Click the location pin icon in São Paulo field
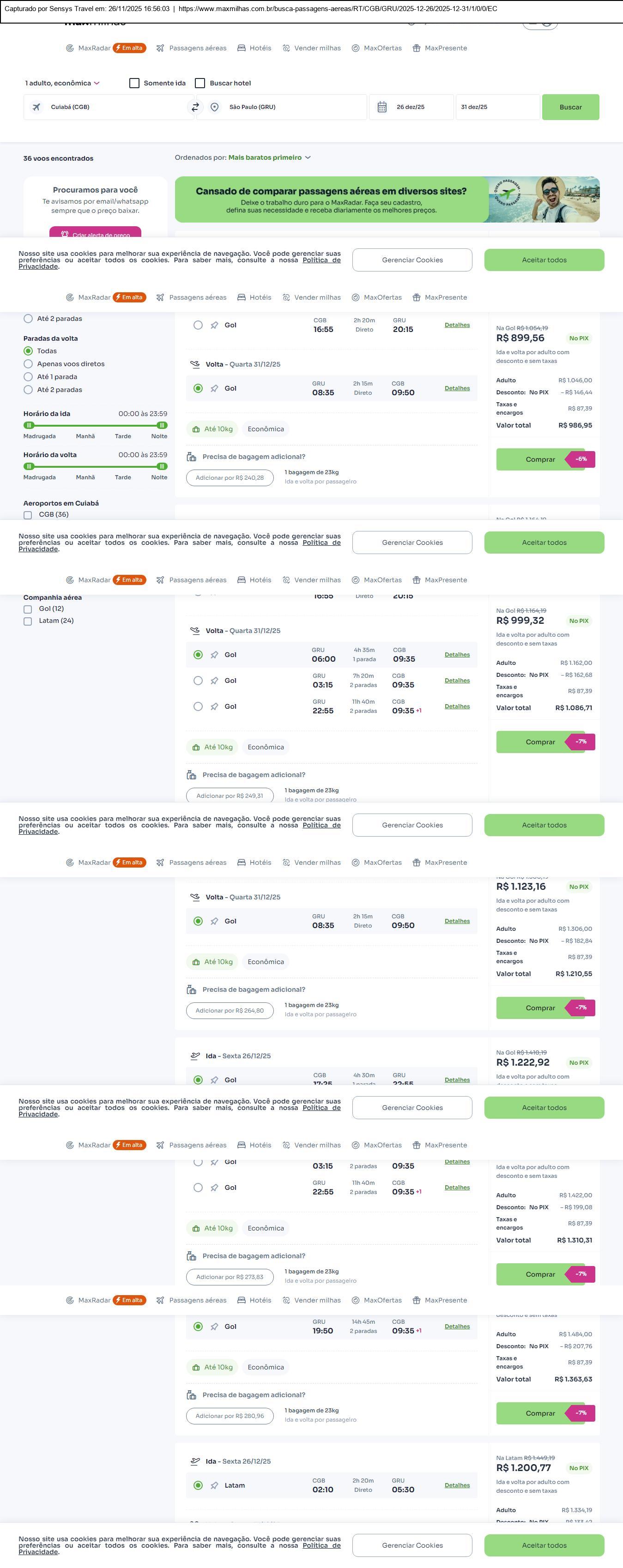Viewport: 623px width, 1568px height. coord(214,107)
